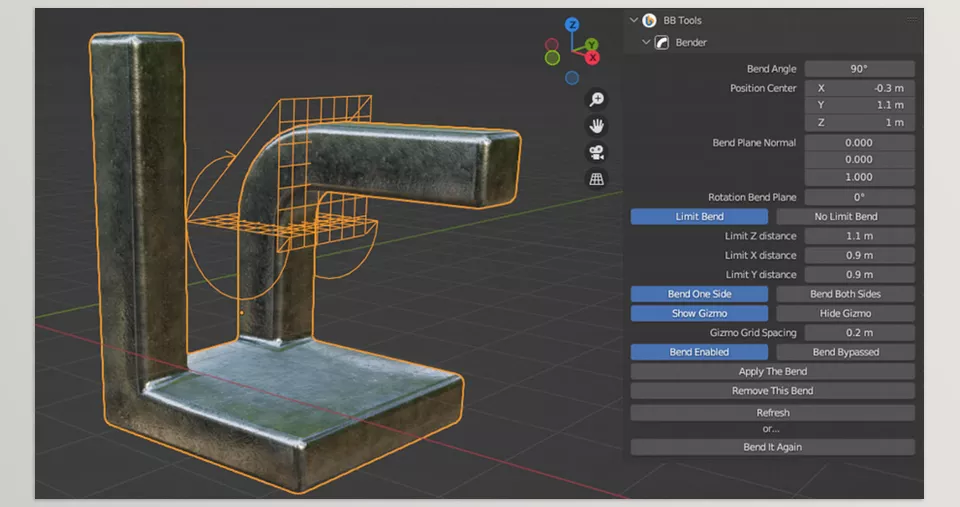Screen dimensions: 960x507
Task: Click Bend Plane Normal 1.000 field
Action: tap(860, 177)
